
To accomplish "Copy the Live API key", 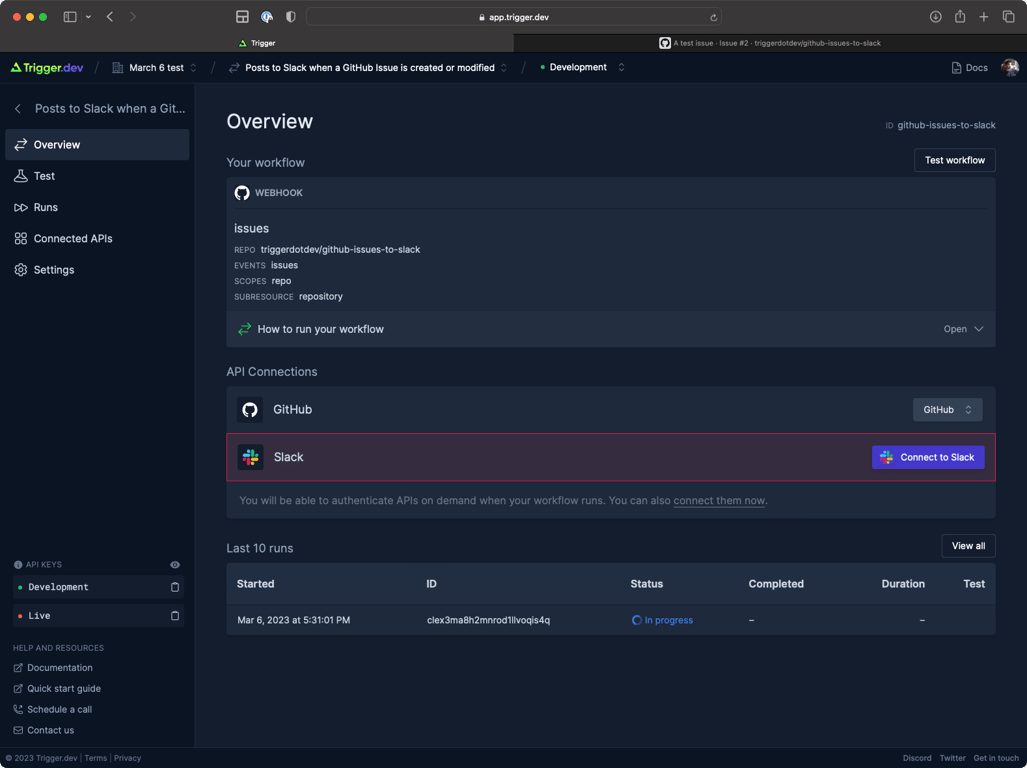I will [175, 615].
